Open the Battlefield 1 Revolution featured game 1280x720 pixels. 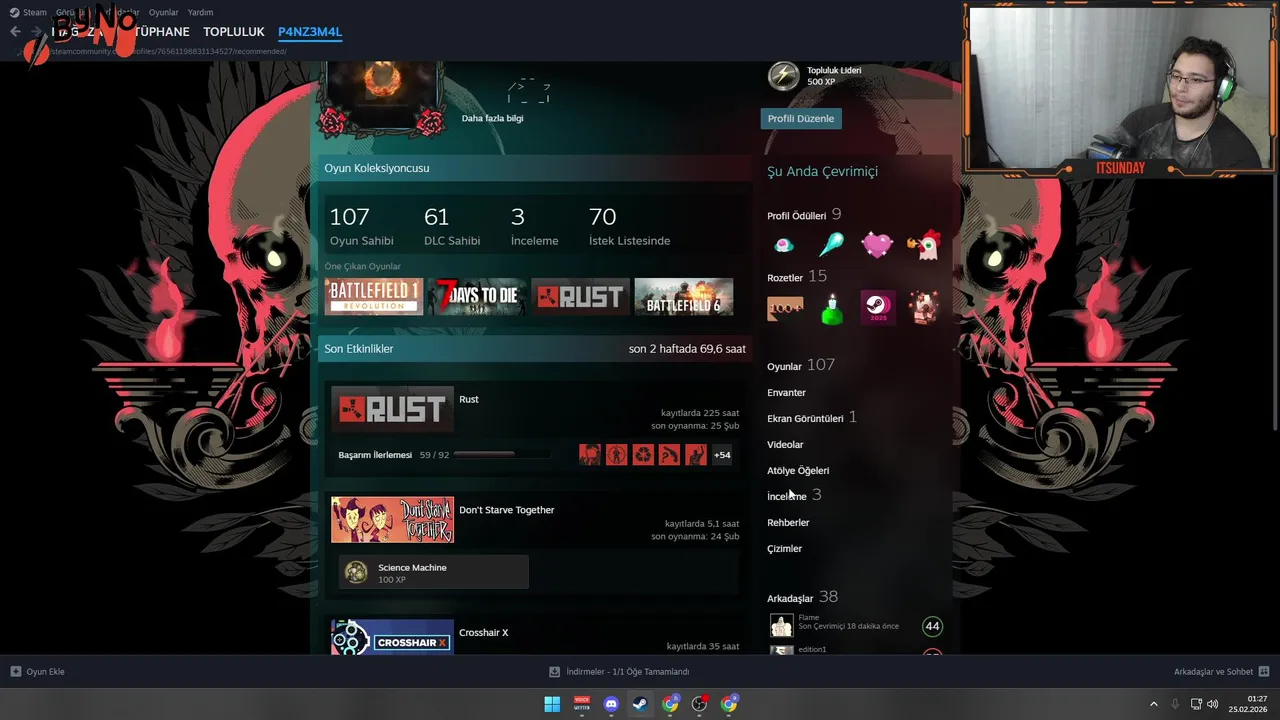click(x=374, y=297)
